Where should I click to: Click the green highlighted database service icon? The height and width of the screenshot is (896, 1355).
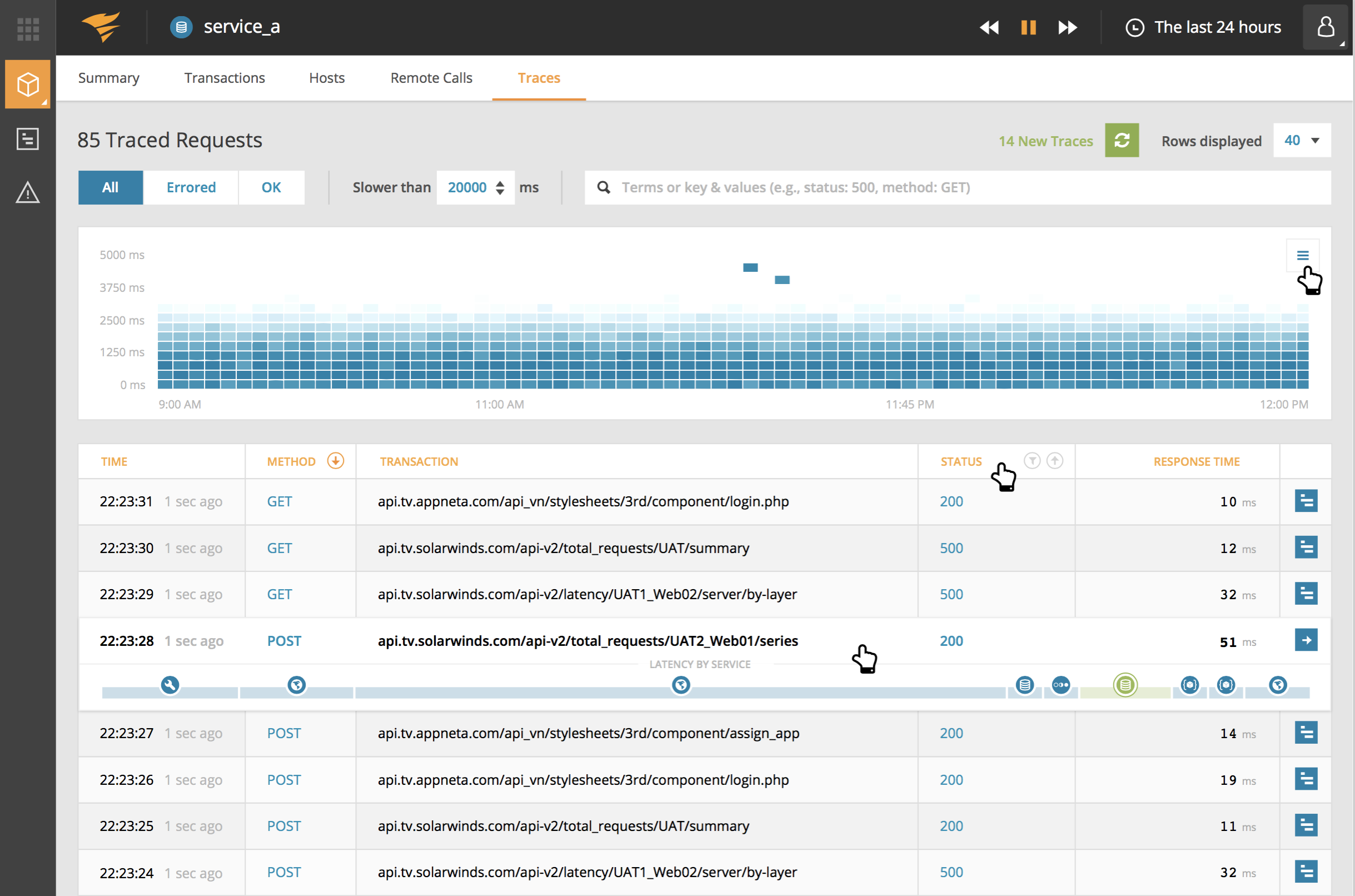point(1124,684)
